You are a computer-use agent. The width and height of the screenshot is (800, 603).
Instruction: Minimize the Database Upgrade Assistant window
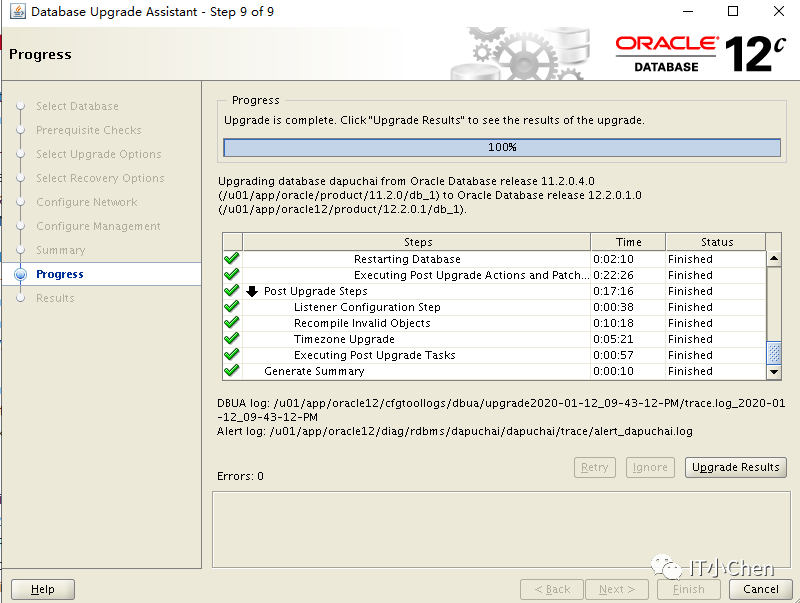pyautogui.click(x=688, y=11)
